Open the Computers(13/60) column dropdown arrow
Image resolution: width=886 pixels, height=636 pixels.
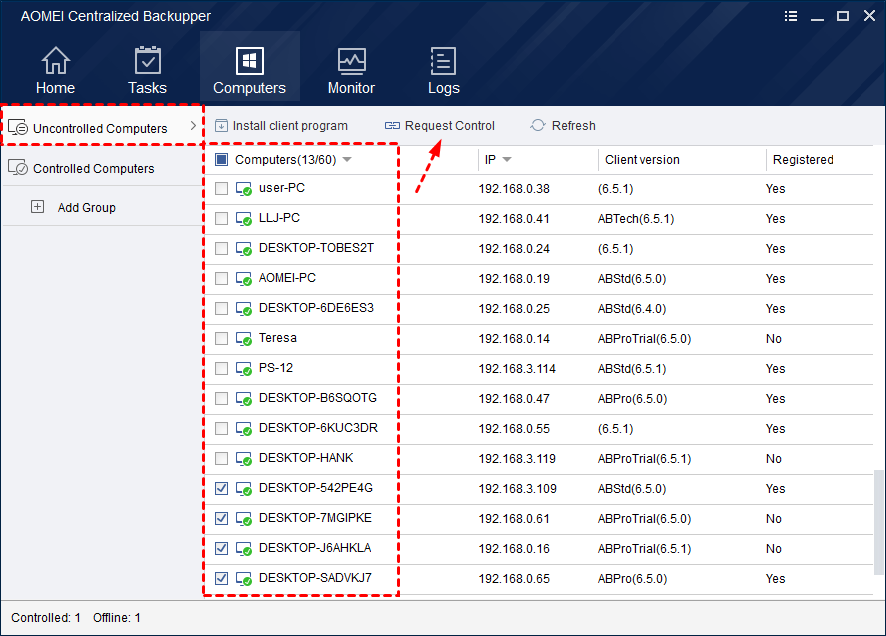click(x=348, y=160)
